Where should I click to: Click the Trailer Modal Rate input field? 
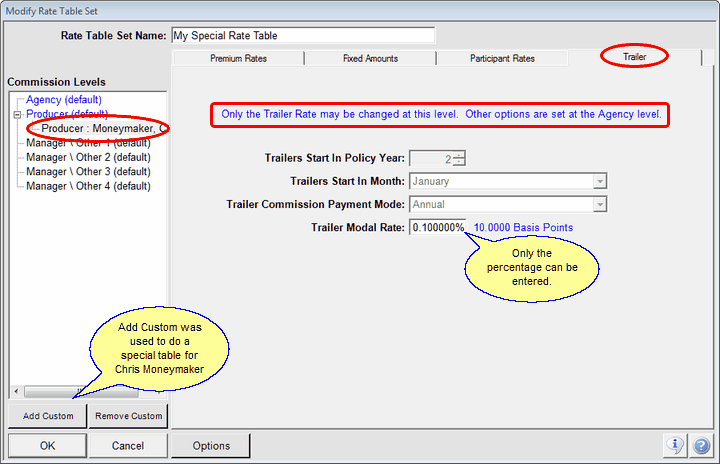[438, 228]
